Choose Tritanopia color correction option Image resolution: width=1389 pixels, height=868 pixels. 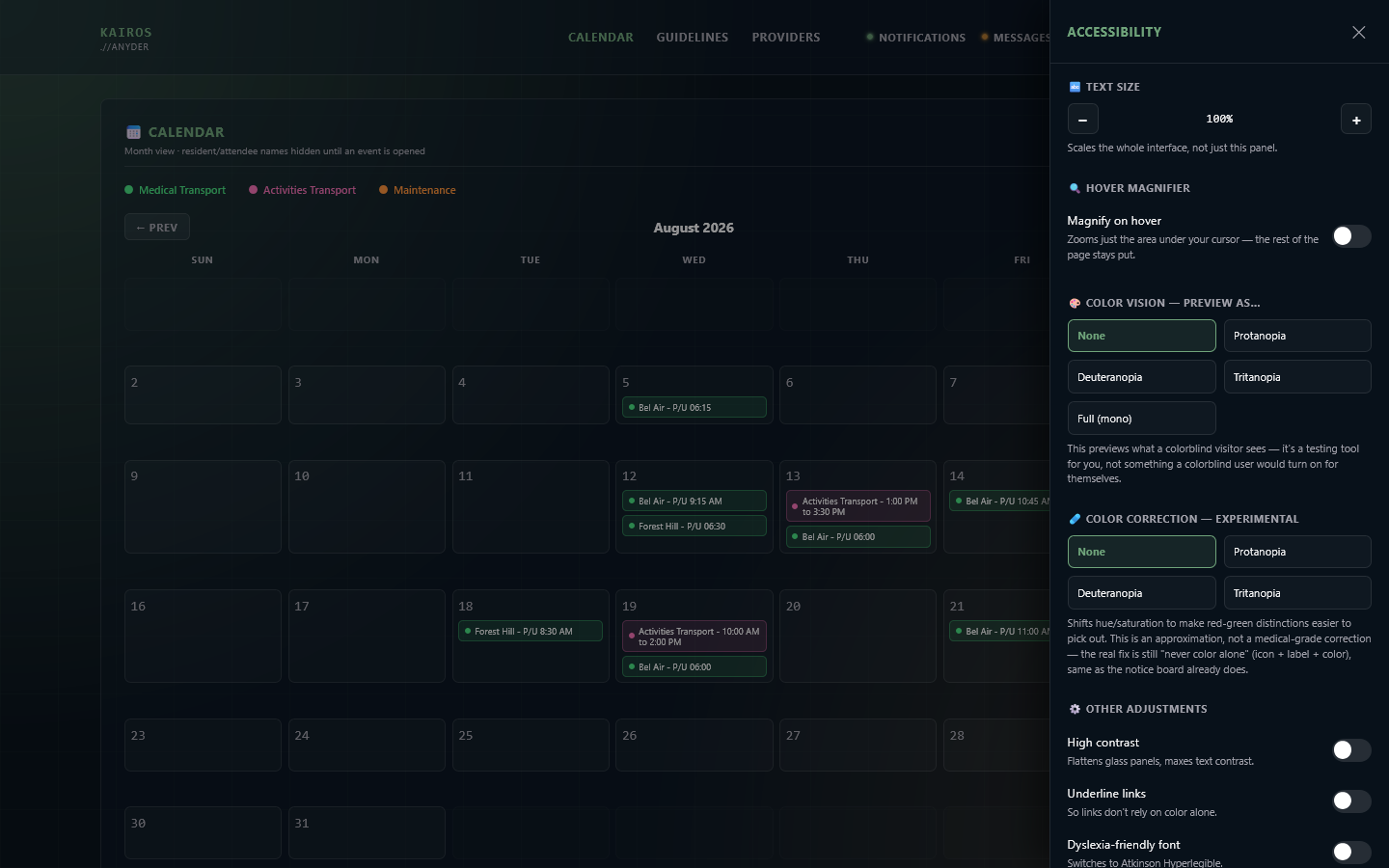point(1297,593)
